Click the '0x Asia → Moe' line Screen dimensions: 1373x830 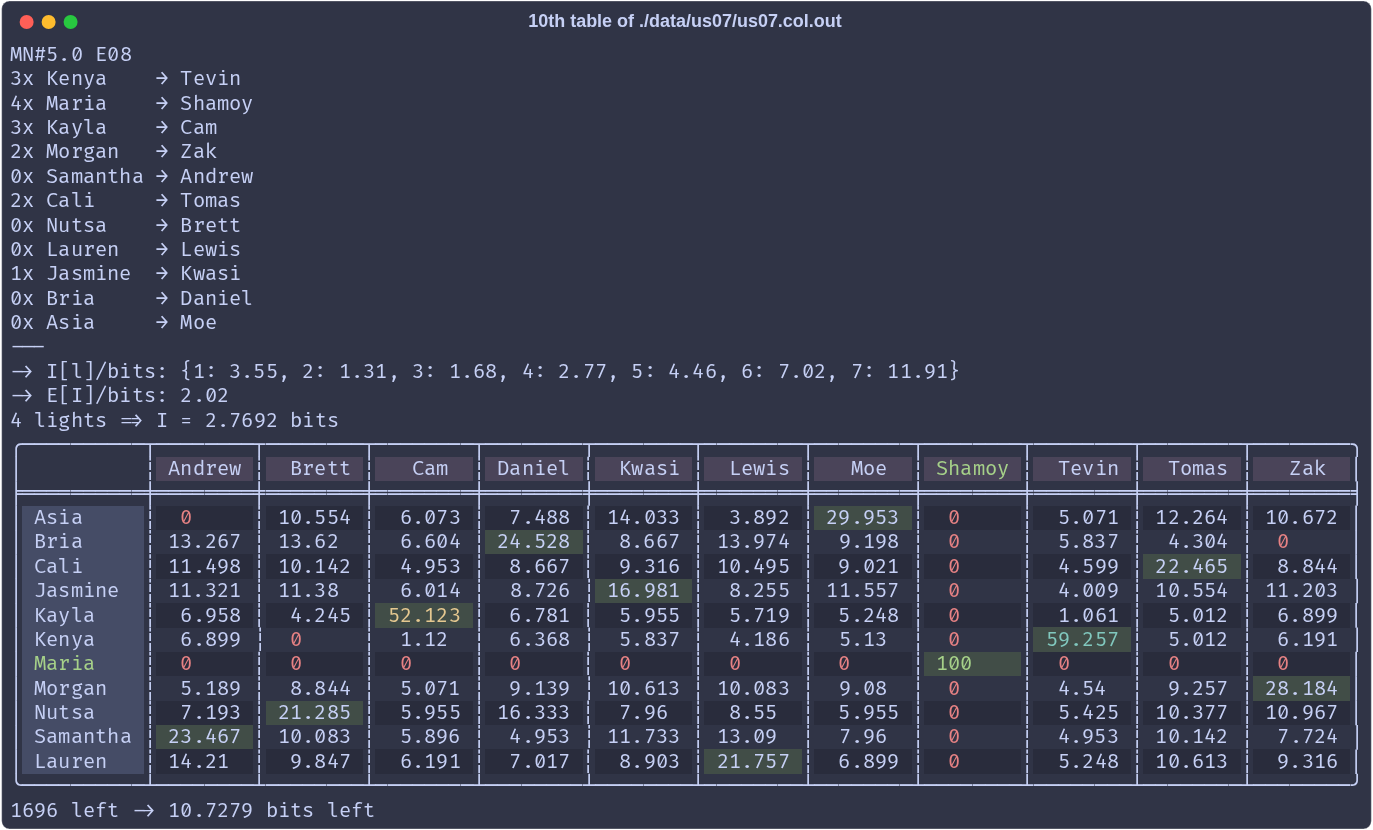(114, 322)
